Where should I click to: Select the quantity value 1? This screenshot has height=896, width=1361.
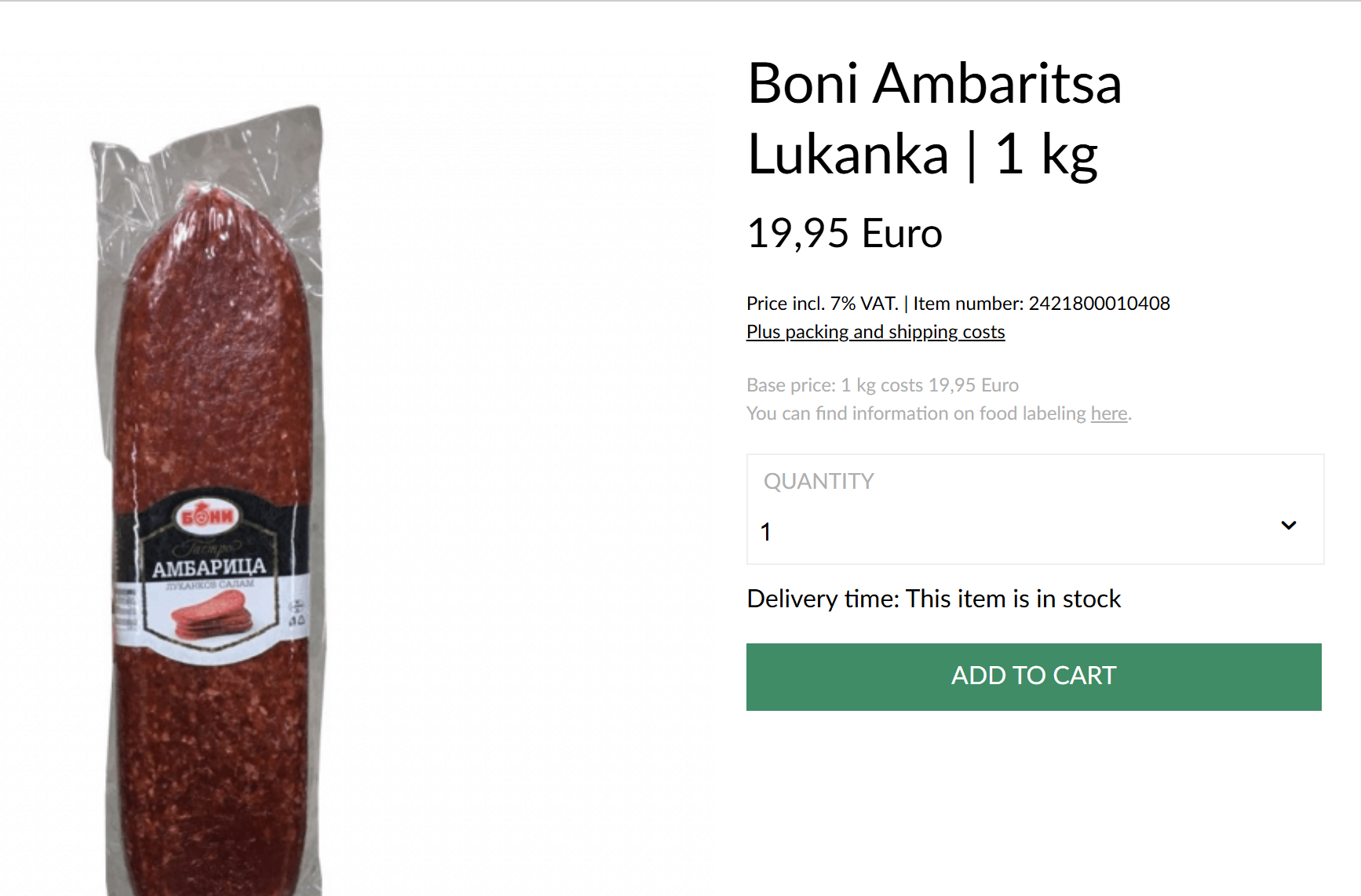coord(766,532)
